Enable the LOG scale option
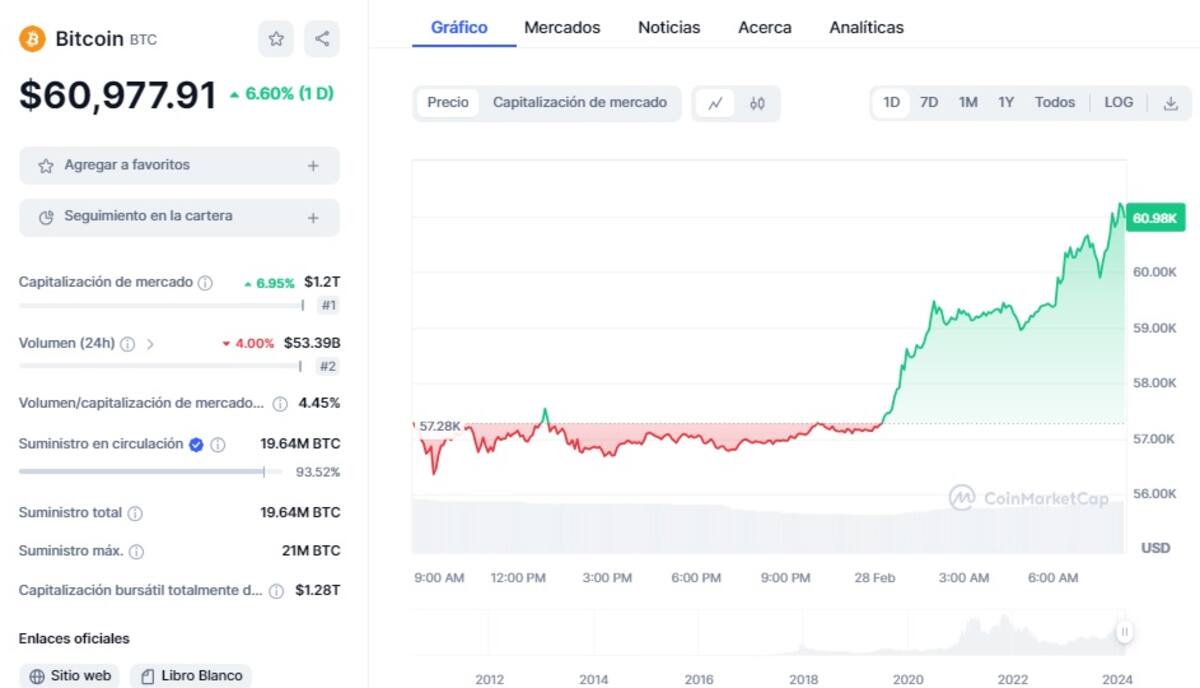Screen dimensions: 1200x688 pos(1118,103)
